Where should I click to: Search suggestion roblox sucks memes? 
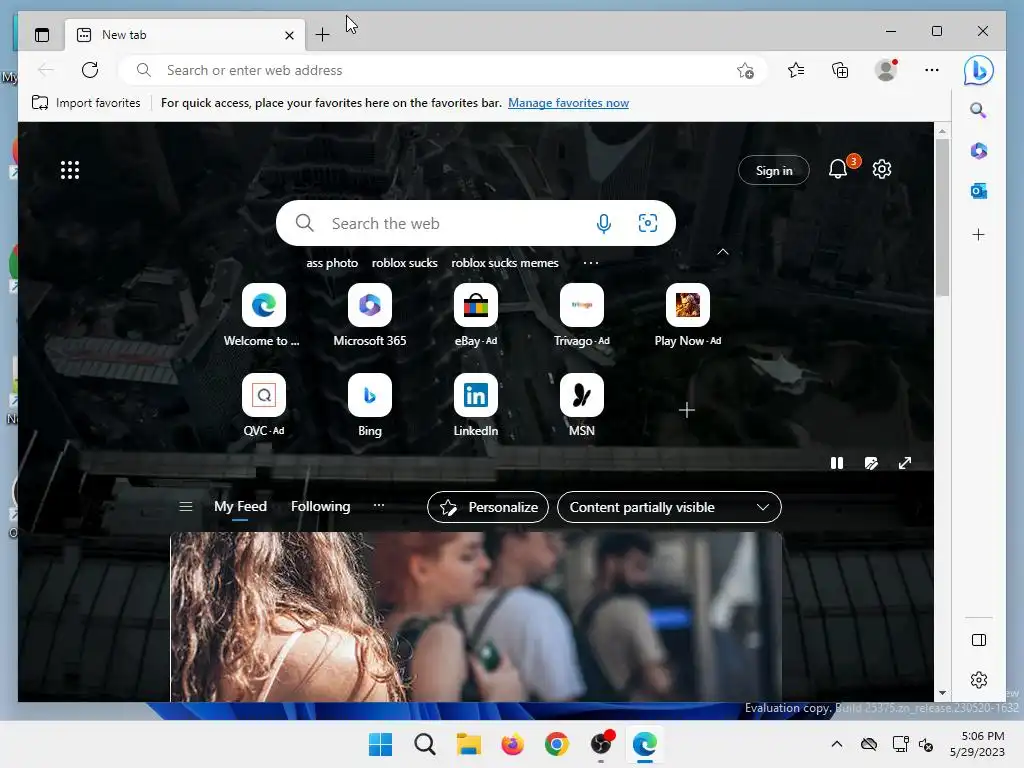(x=505, y=263)
